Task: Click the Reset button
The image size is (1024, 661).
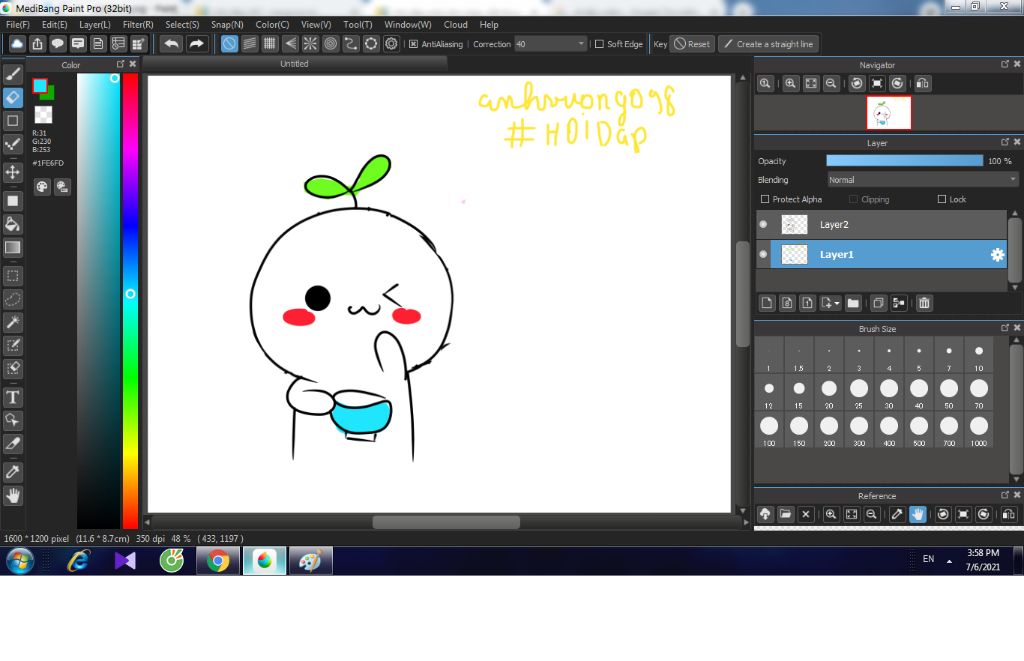Action: click(692, 44)
